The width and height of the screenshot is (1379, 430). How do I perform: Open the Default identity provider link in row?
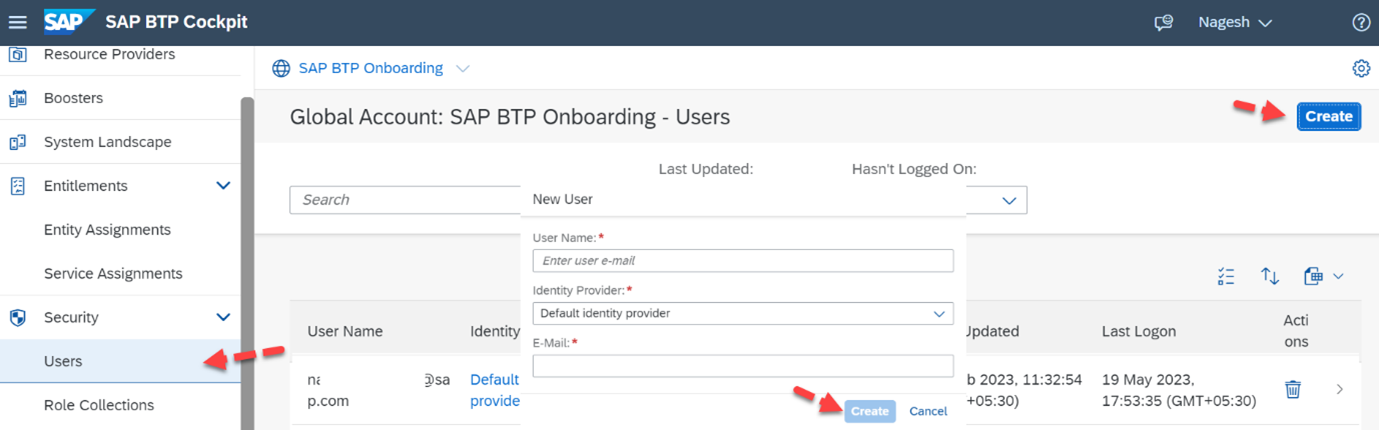[x=495, y=390]
